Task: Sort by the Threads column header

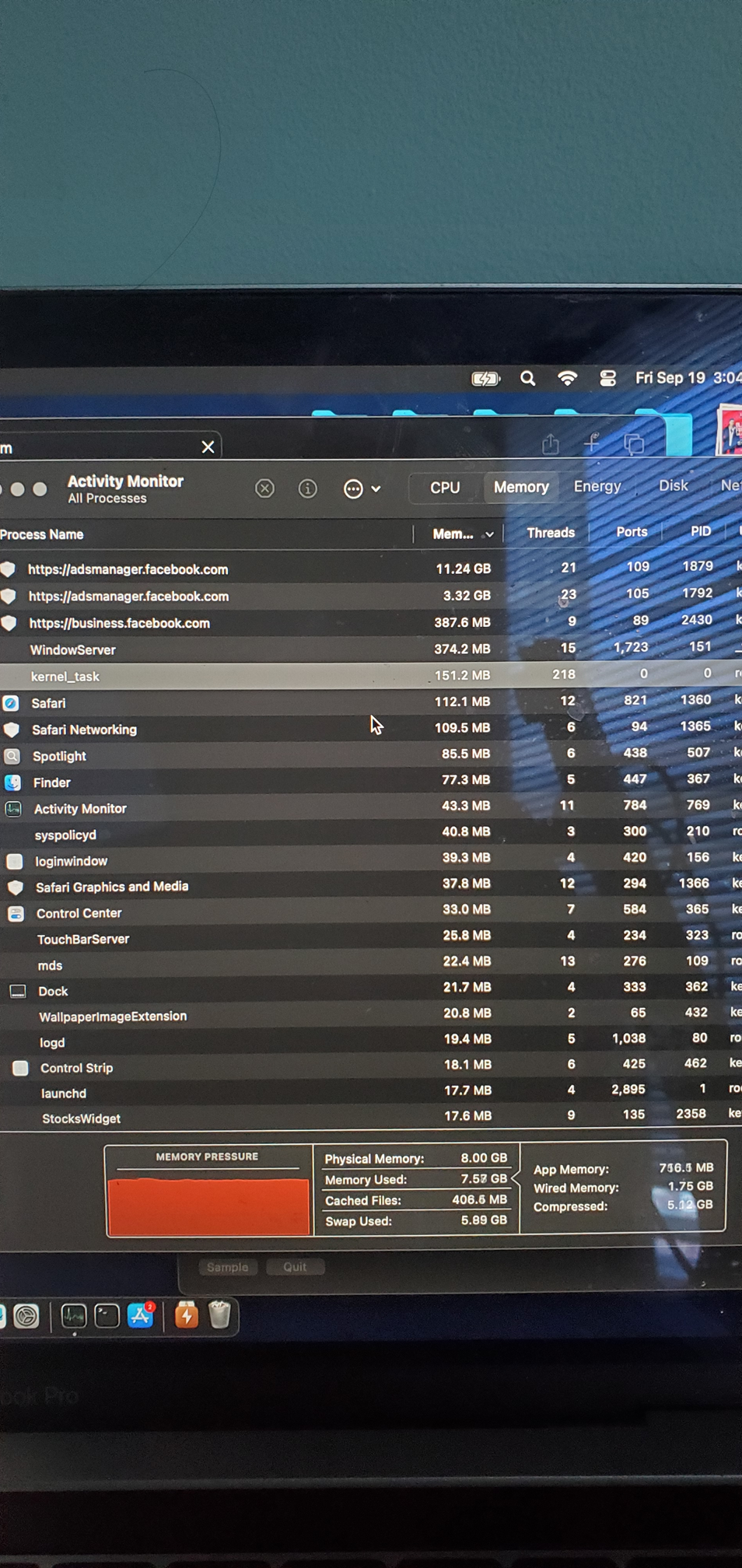Action: tap(550, 533)
